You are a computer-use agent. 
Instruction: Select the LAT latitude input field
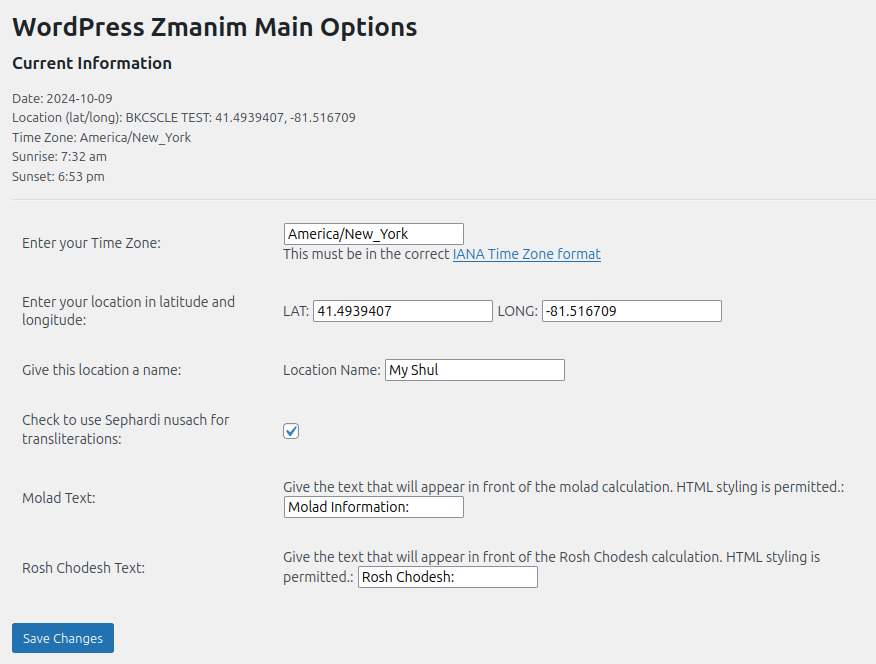[x=402, y=310]
